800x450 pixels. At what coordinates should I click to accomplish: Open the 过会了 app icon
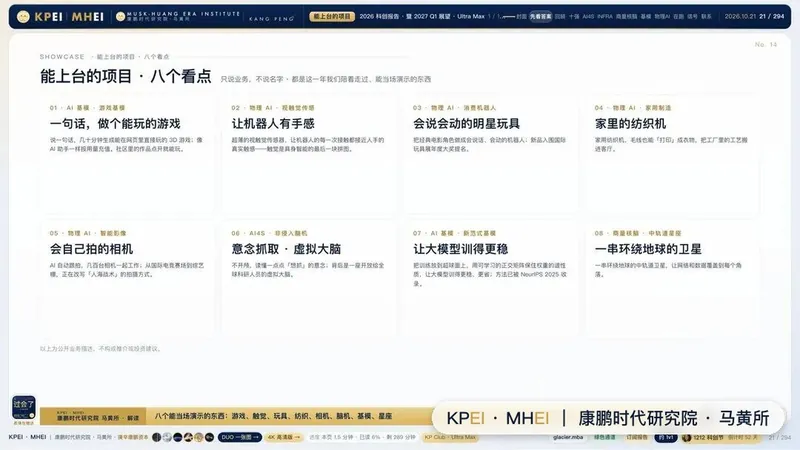coord(23,408)
